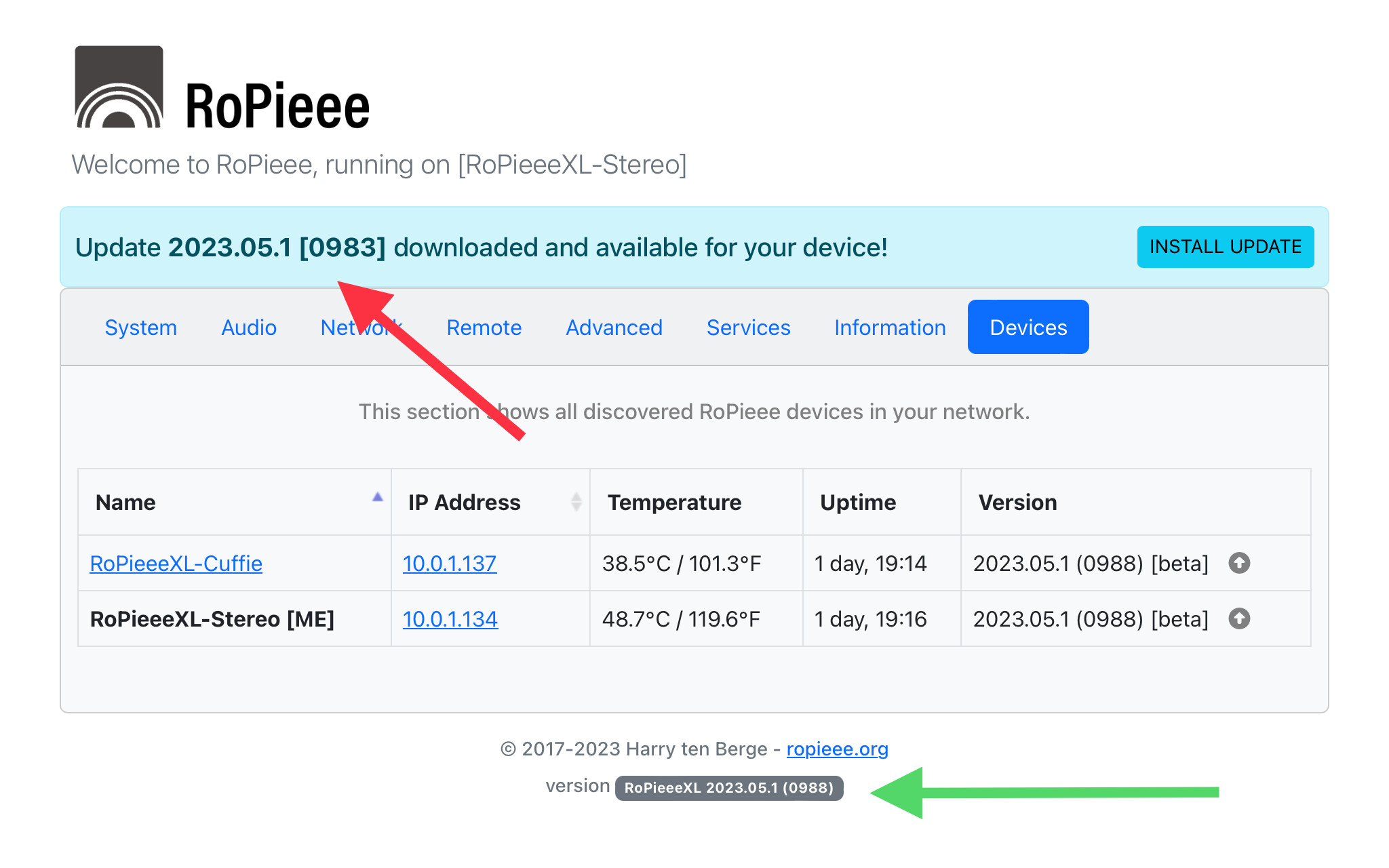Click update icon for RoPieeeXL-Cuffie row
Viewport: 1389px width, 868px height.
pos(1239,563)
